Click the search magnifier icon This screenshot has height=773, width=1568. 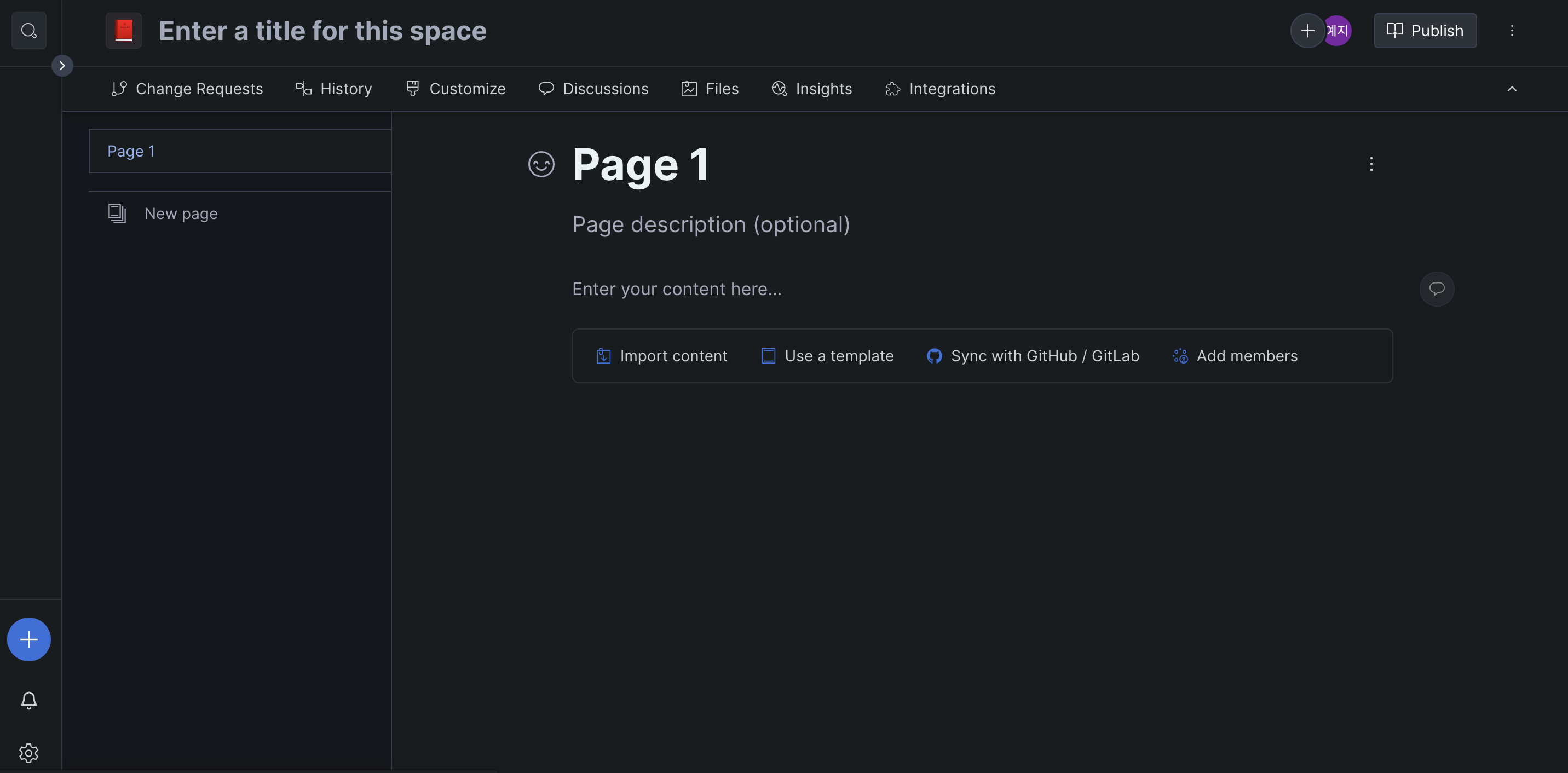tap(28, 31)
